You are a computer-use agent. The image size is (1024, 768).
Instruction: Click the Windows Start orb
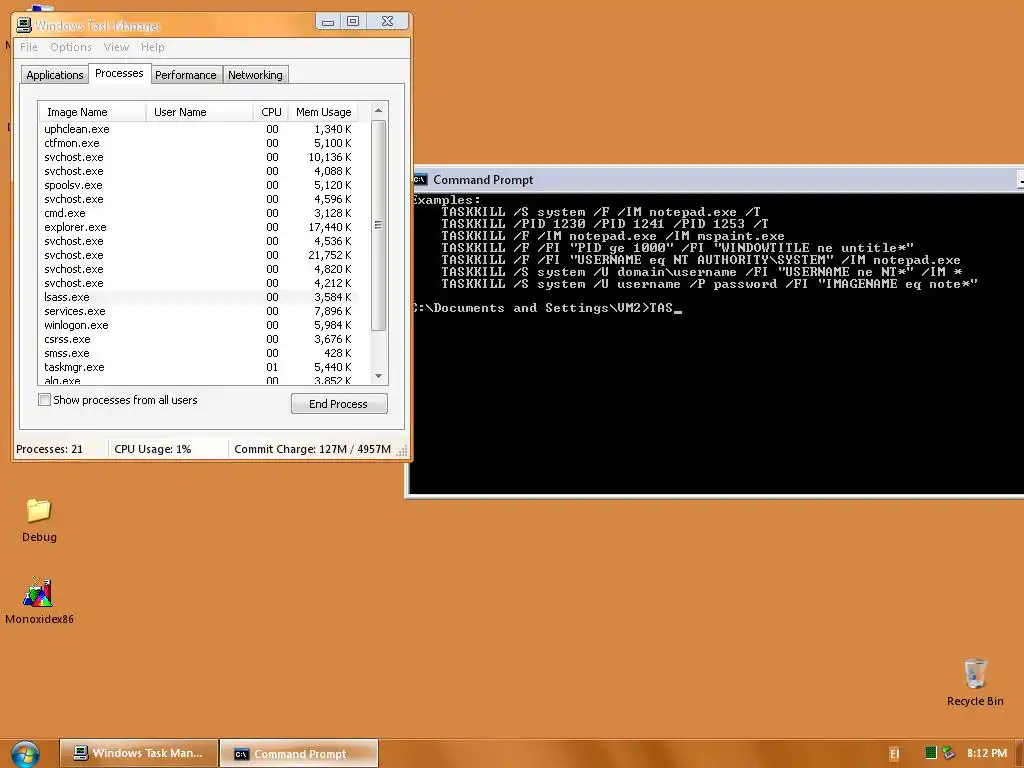[25, 754]
